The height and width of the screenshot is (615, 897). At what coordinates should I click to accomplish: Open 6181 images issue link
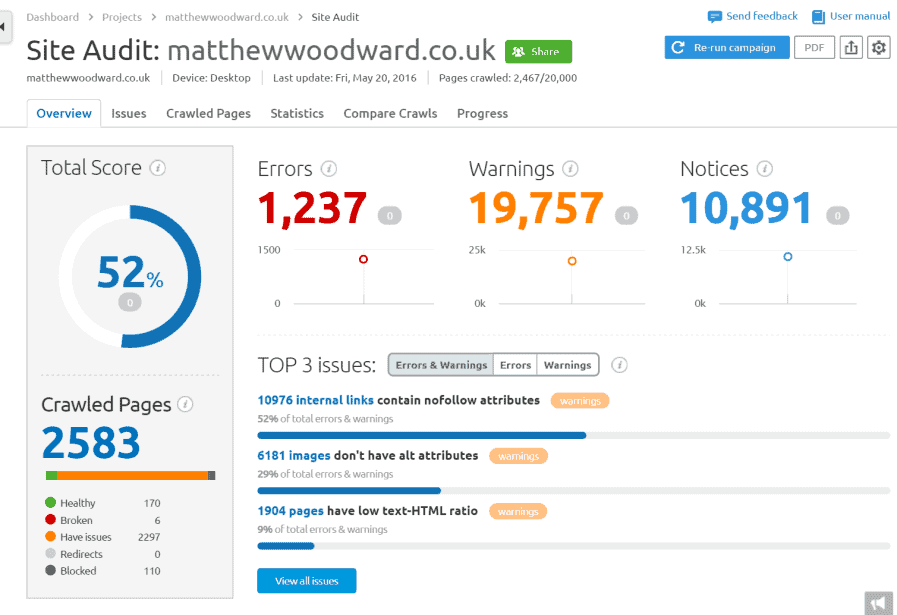(294, 455)
